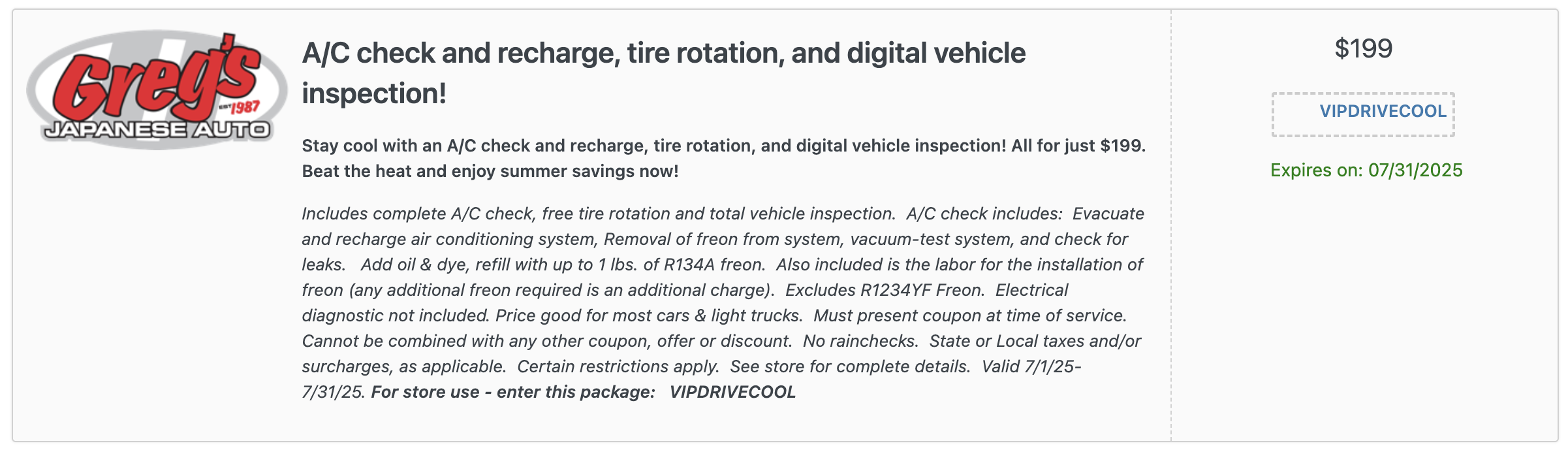Click the "est 1987" mark in the logo

(x=239, y=107)
